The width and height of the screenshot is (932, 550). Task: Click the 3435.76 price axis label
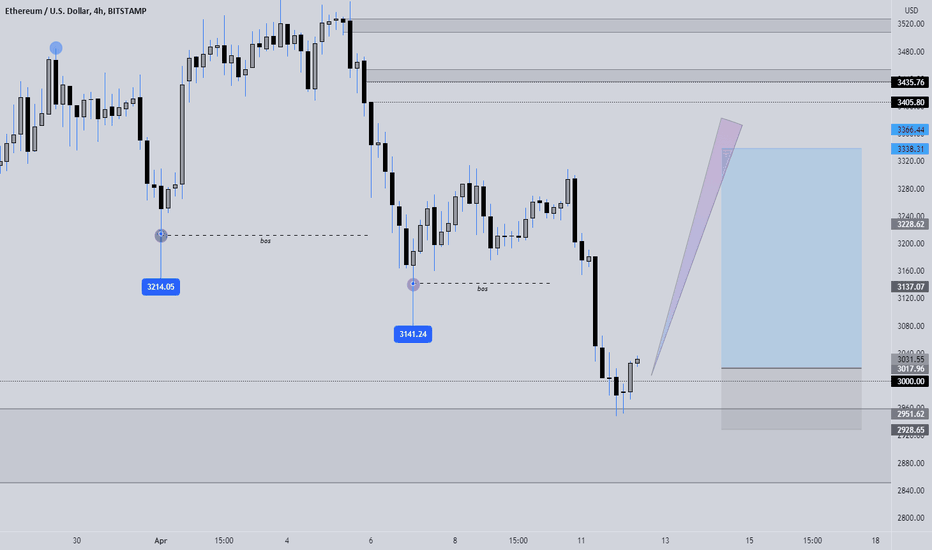click(911, 82)
